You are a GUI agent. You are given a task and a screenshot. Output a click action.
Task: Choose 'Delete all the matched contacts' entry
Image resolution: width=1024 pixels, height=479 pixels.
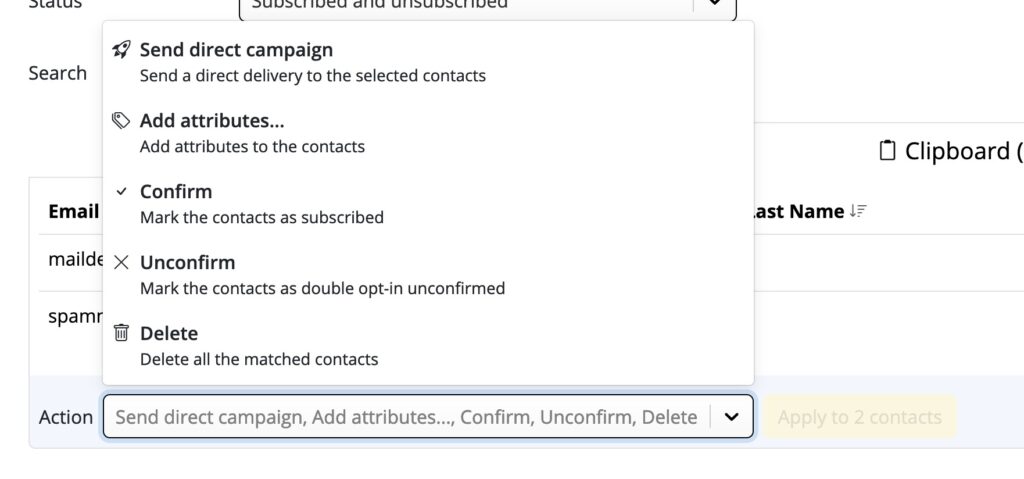(428, 346)
